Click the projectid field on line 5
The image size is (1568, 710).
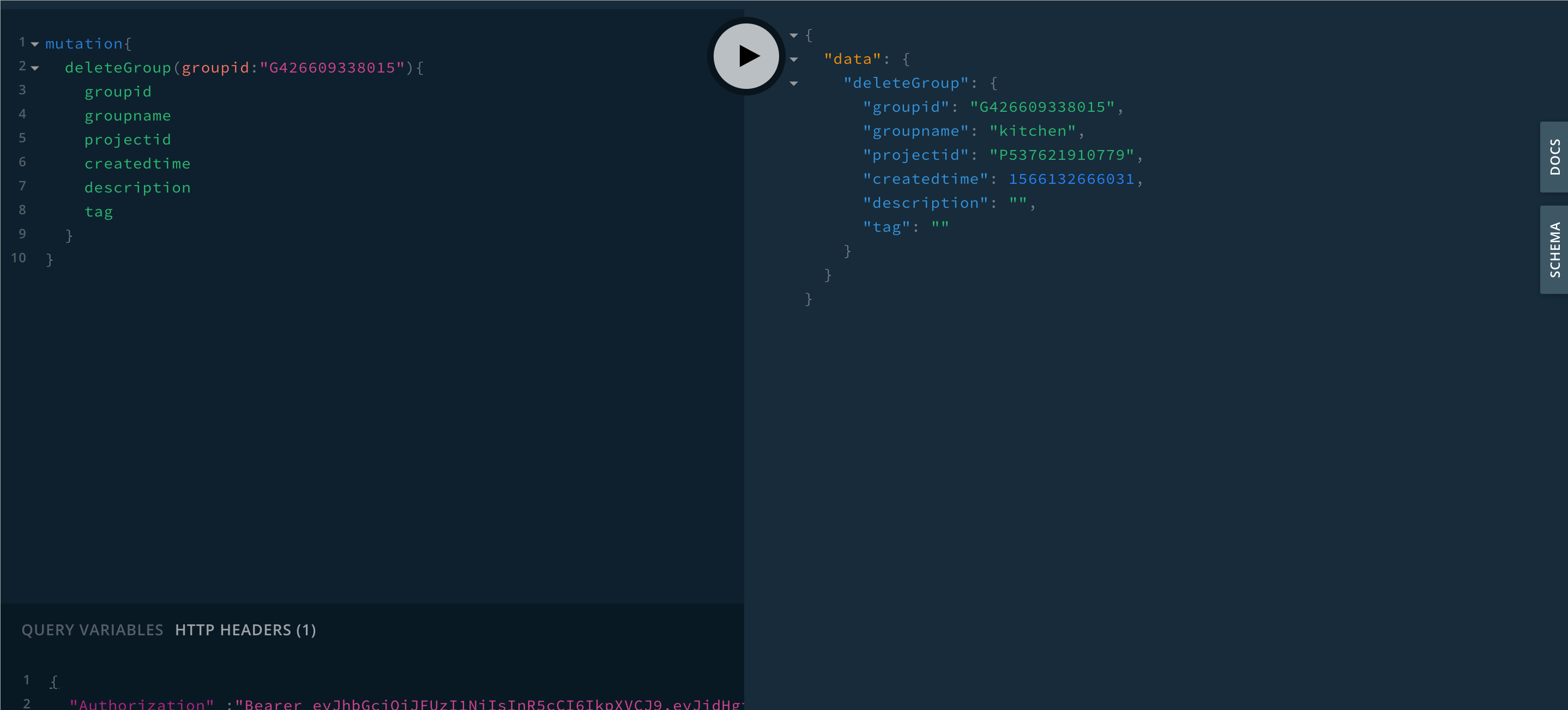click(x=128, y=140)
